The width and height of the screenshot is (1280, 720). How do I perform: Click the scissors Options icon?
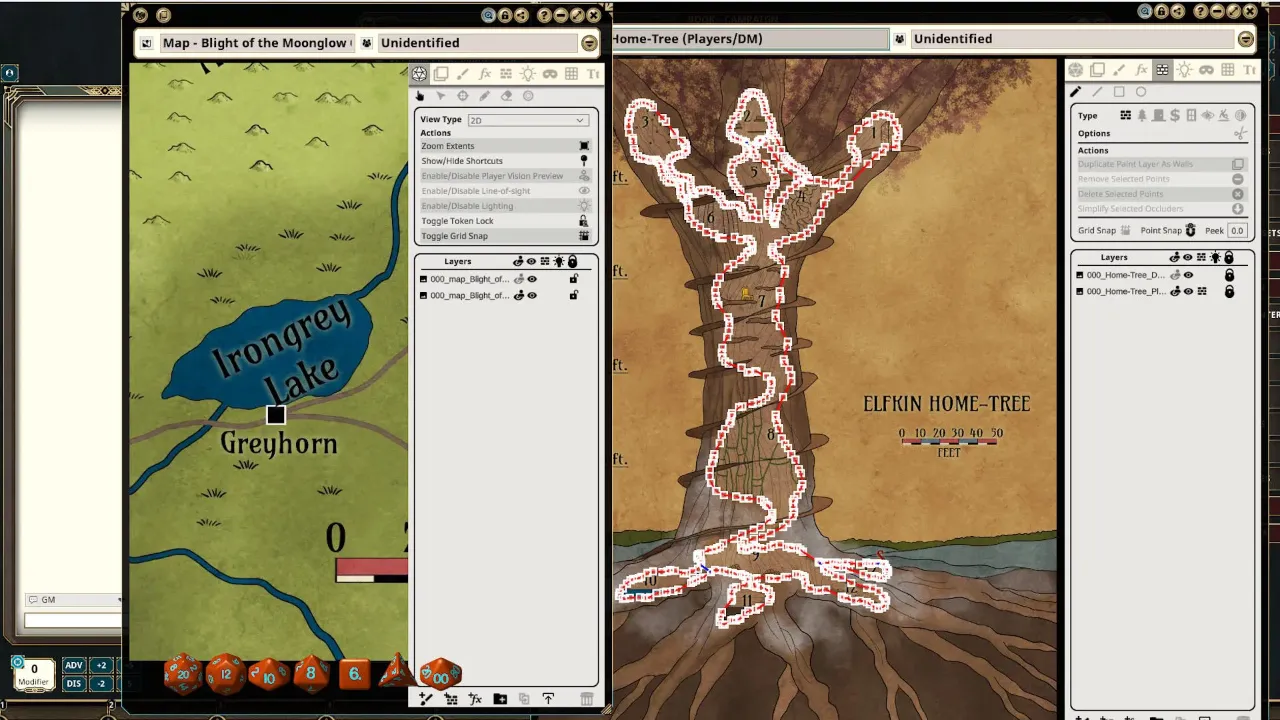coord(1240,133)
